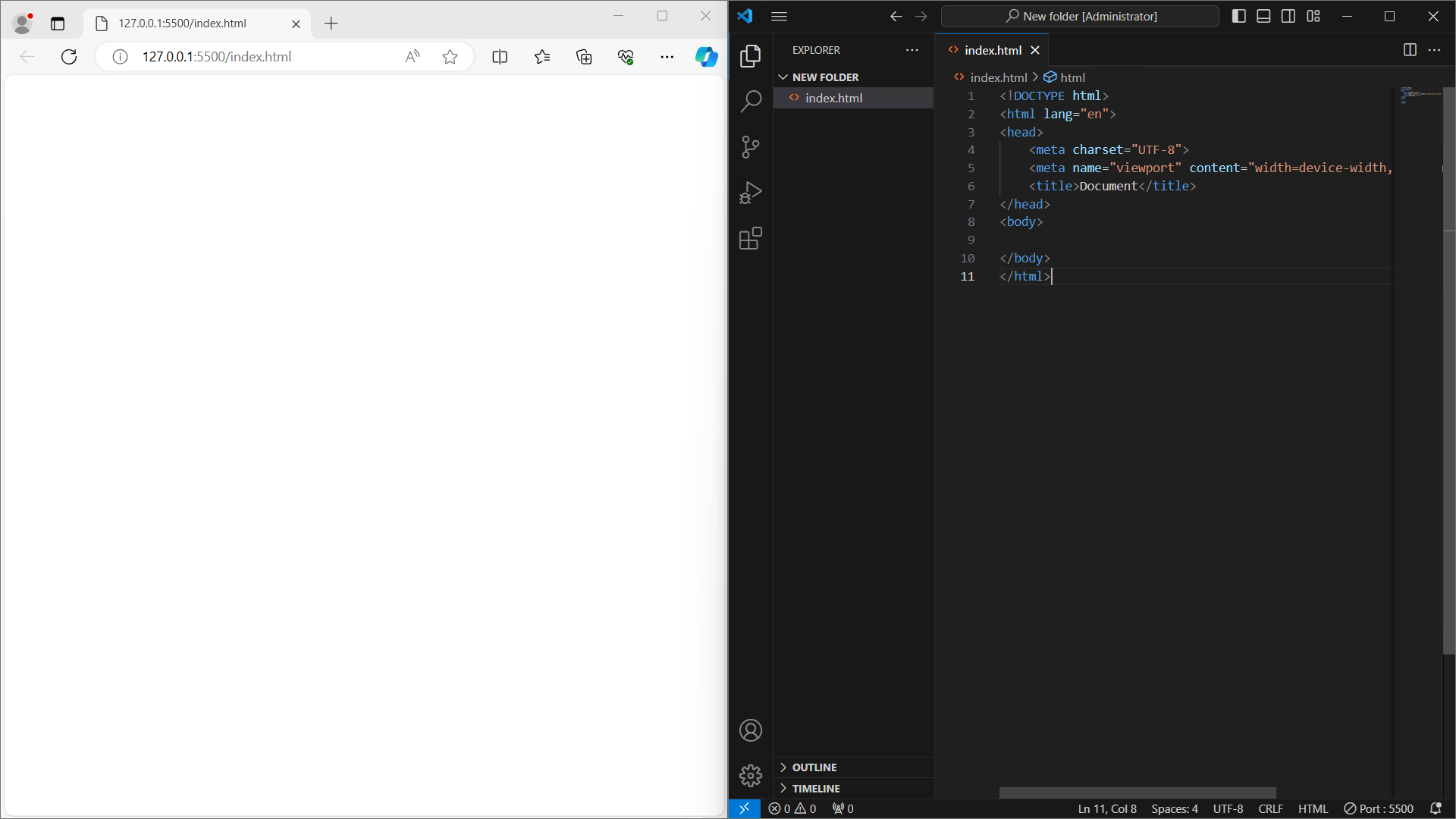Split the editor right

(1410, 50)
